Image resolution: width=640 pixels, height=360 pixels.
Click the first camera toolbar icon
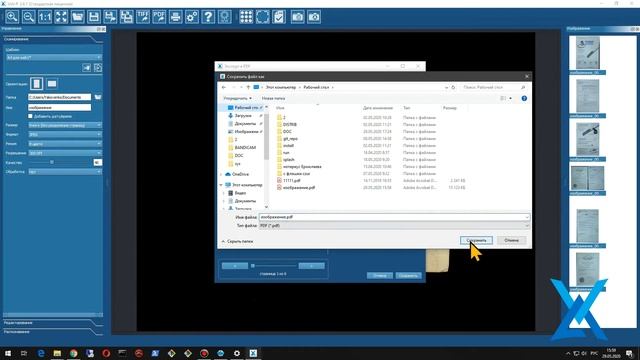[x=298, y=17]
